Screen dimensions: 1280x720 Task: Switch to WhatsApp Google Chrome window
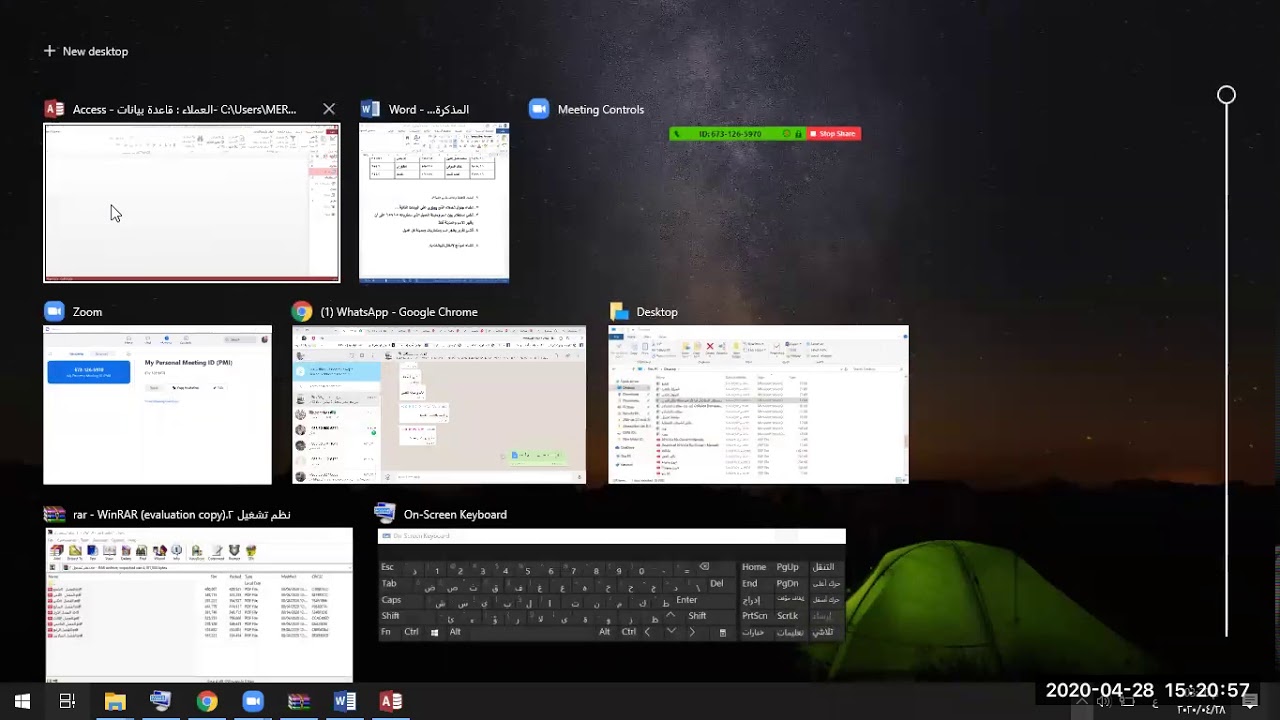tap(439, 405)
